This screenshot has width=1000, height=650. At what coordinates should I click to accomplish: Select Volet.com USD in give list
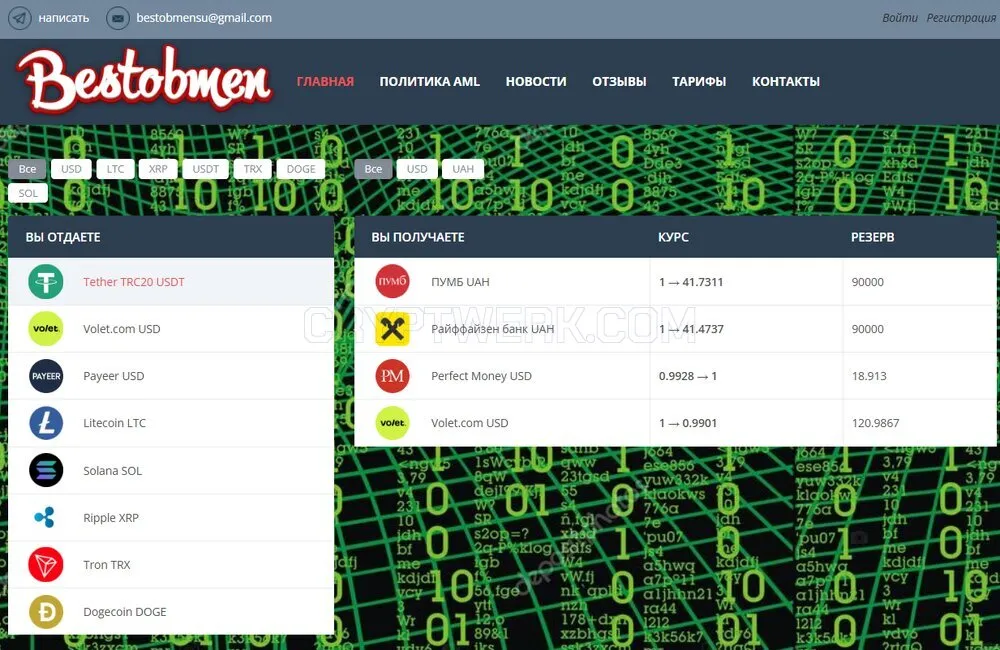coord(171,329)
